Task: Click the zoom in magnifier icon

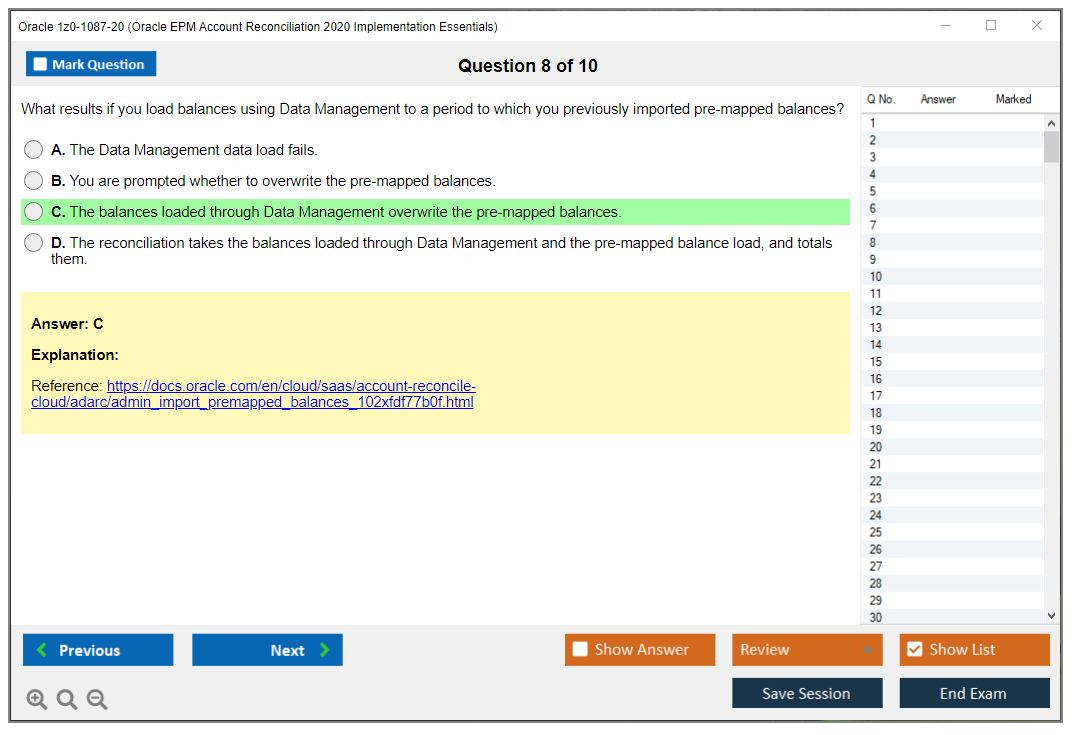Action: pos(36,700)
